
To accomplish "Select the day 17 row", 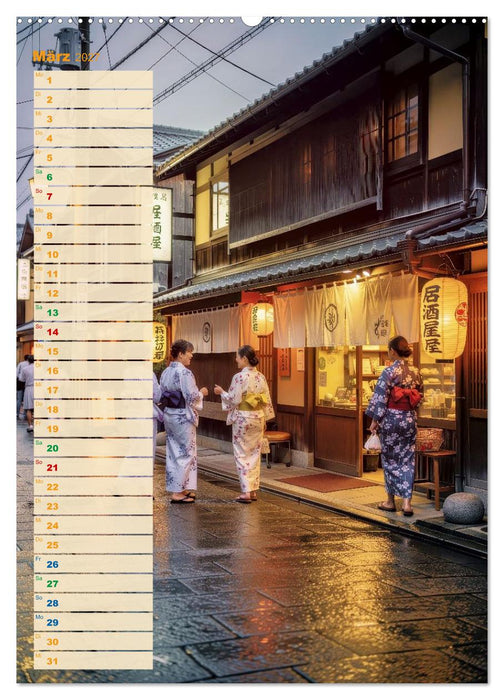I will point(93,390).
